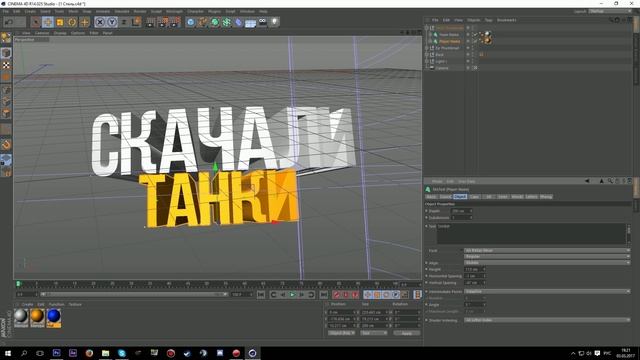640x360 pixels.
Task: Click the Make Editable icon
Action: tap(6, 38)
